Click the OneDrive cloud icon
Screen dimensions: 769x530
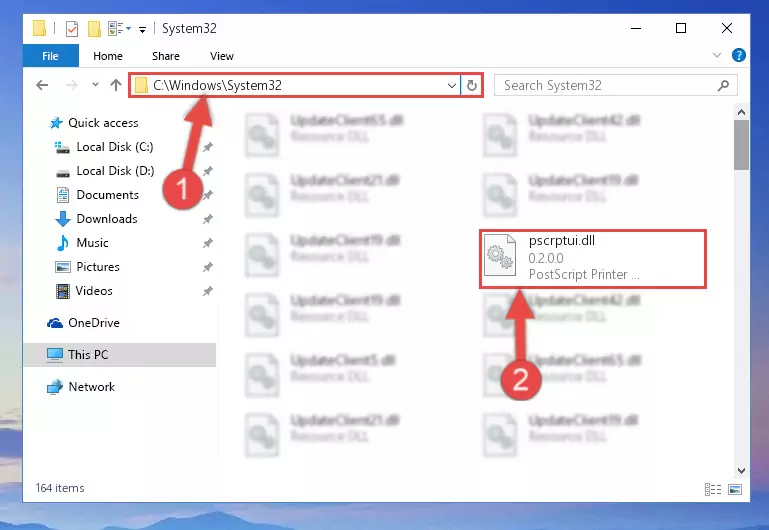point(55,323)
